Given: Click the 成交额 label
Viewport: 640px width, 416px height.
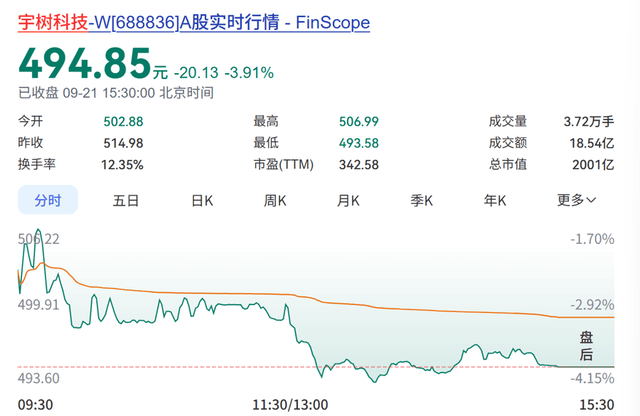Looking at the screenshot, I should 508,143.
